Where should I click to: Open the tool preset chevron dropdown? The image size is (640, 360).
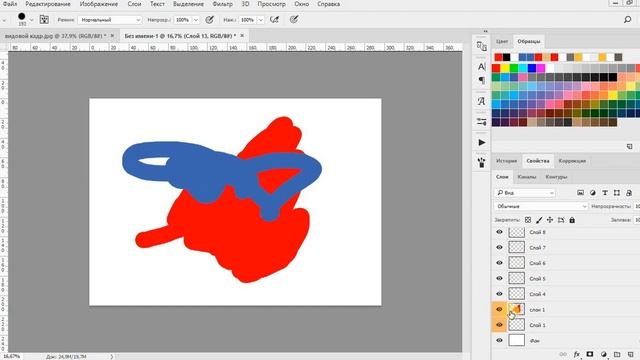(4, 20)
